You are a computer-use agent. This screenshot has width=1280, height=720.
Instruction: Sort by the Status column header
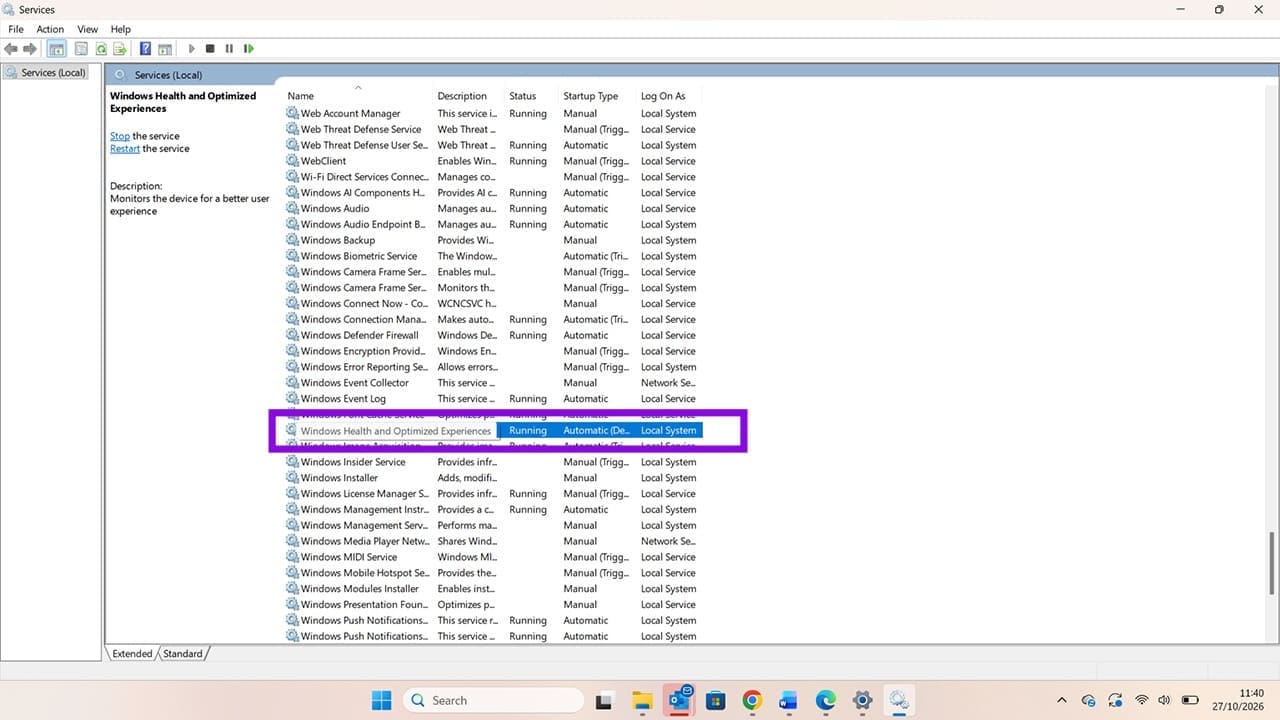pyautogui.click(x=532, y=96)
